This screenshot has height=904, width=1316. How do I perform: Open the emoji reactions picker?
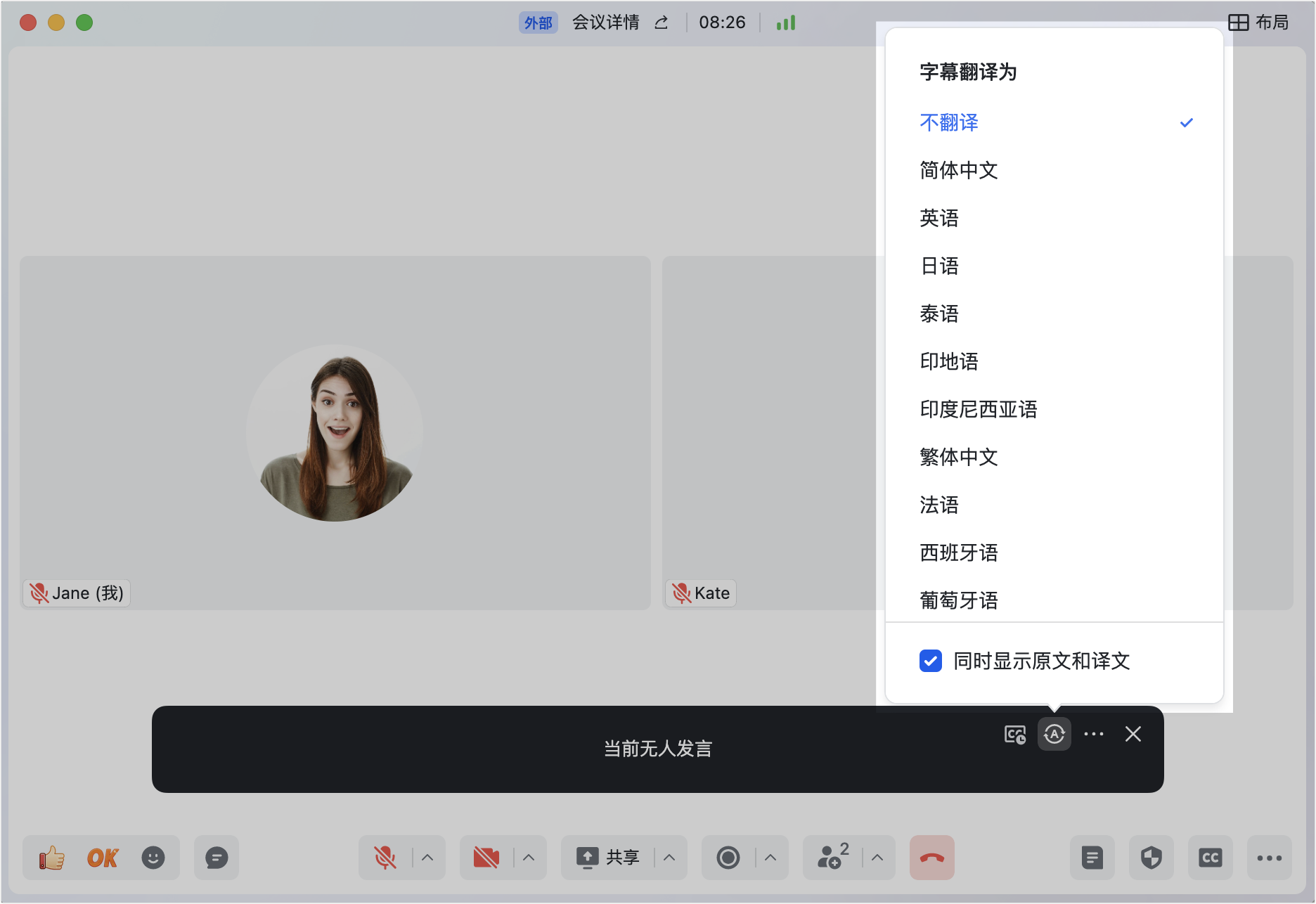[153, 858]
